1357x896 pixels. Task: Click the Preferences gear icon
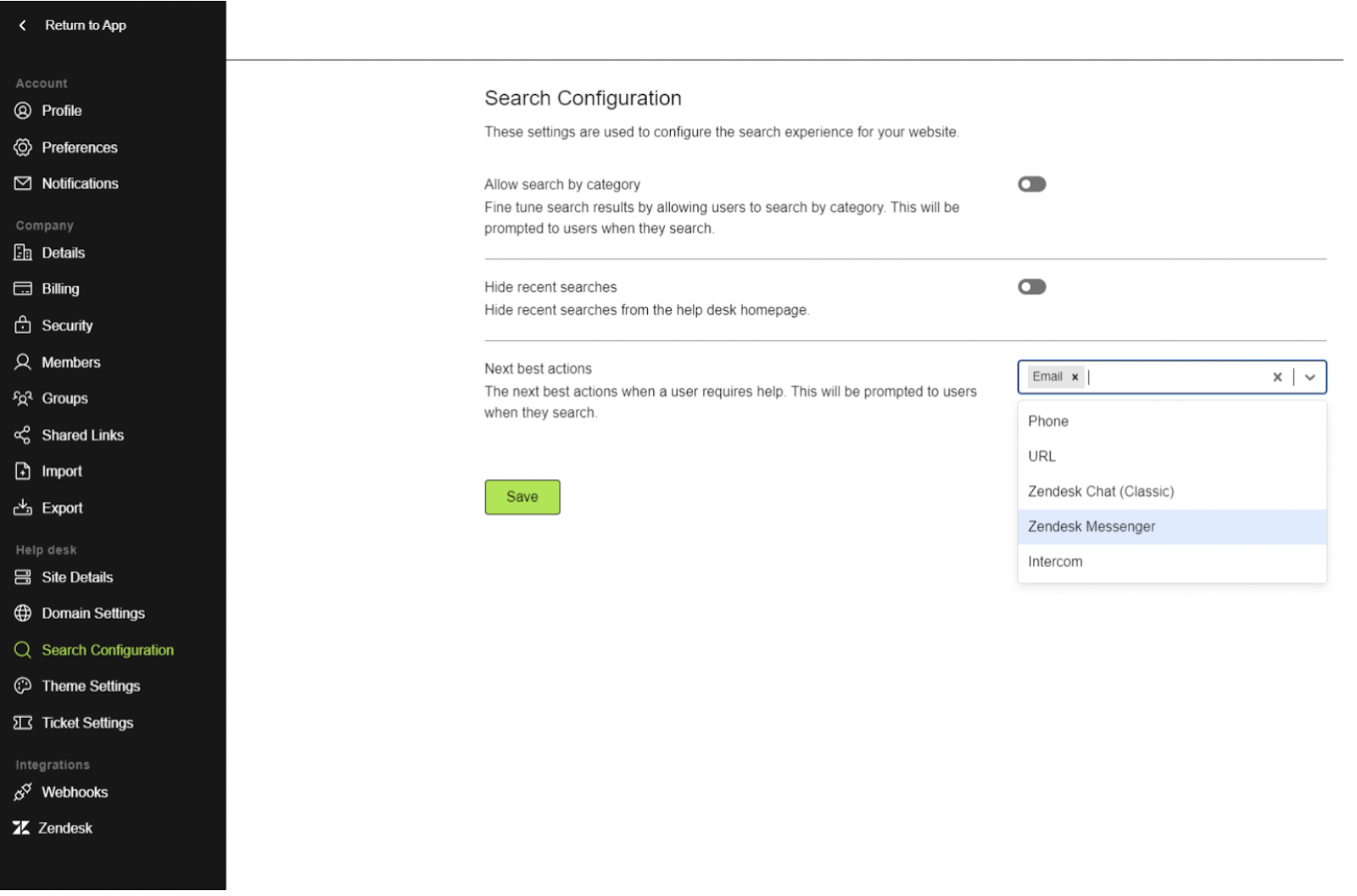pos(23,147)
